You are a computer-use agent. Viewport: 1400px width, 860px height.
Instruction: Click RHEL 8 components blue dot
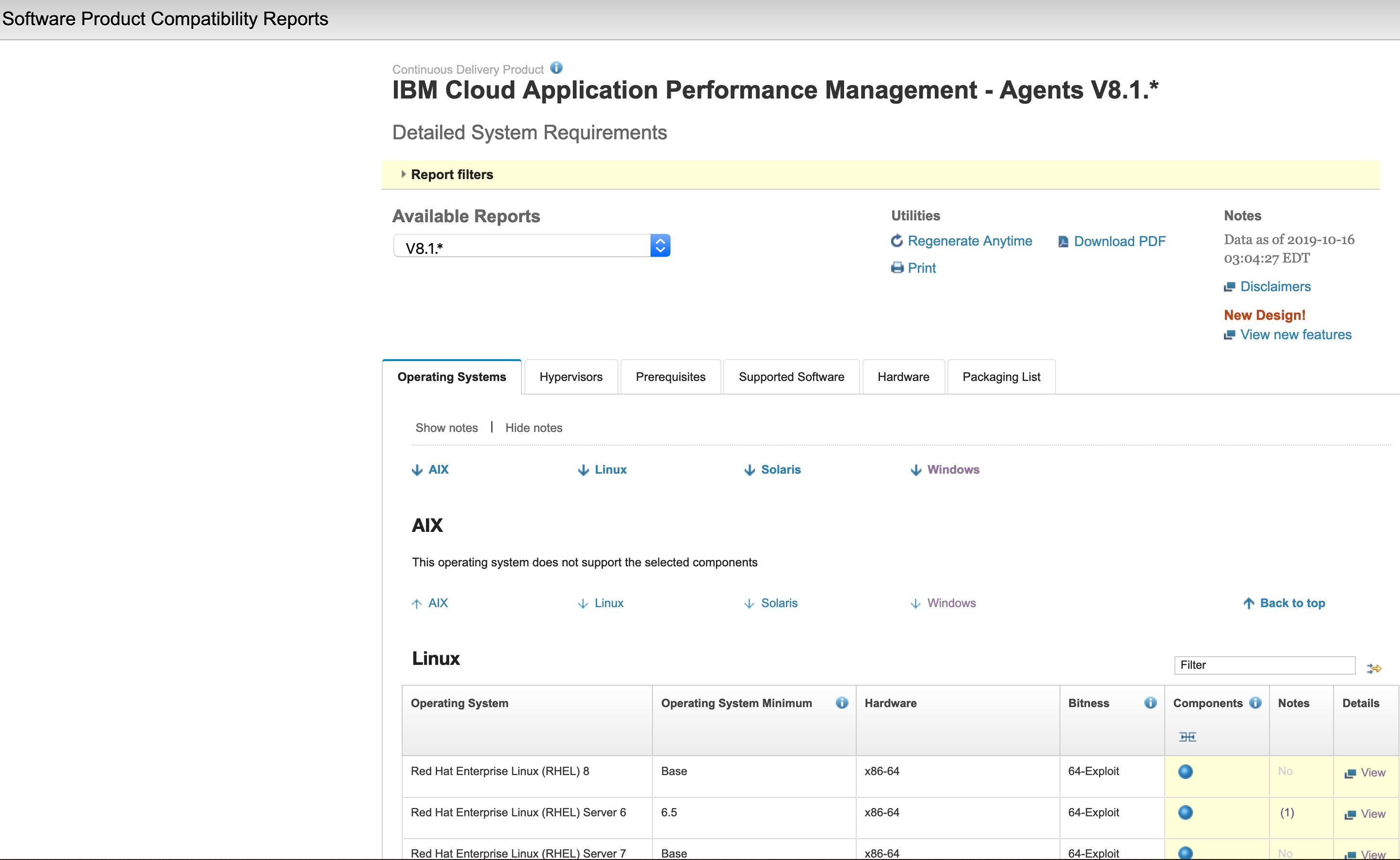point(1185,771)
